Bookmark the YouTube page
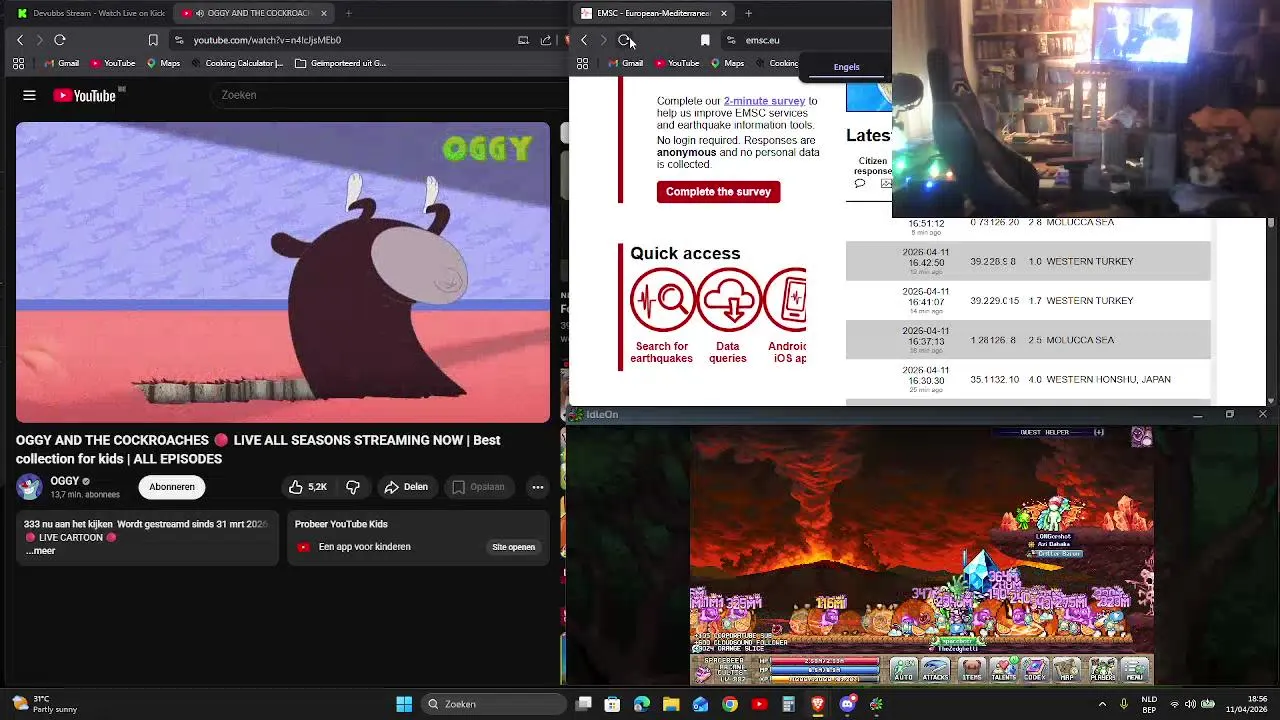This screenshot has width=1280, height=720. (x=153, y=40)
